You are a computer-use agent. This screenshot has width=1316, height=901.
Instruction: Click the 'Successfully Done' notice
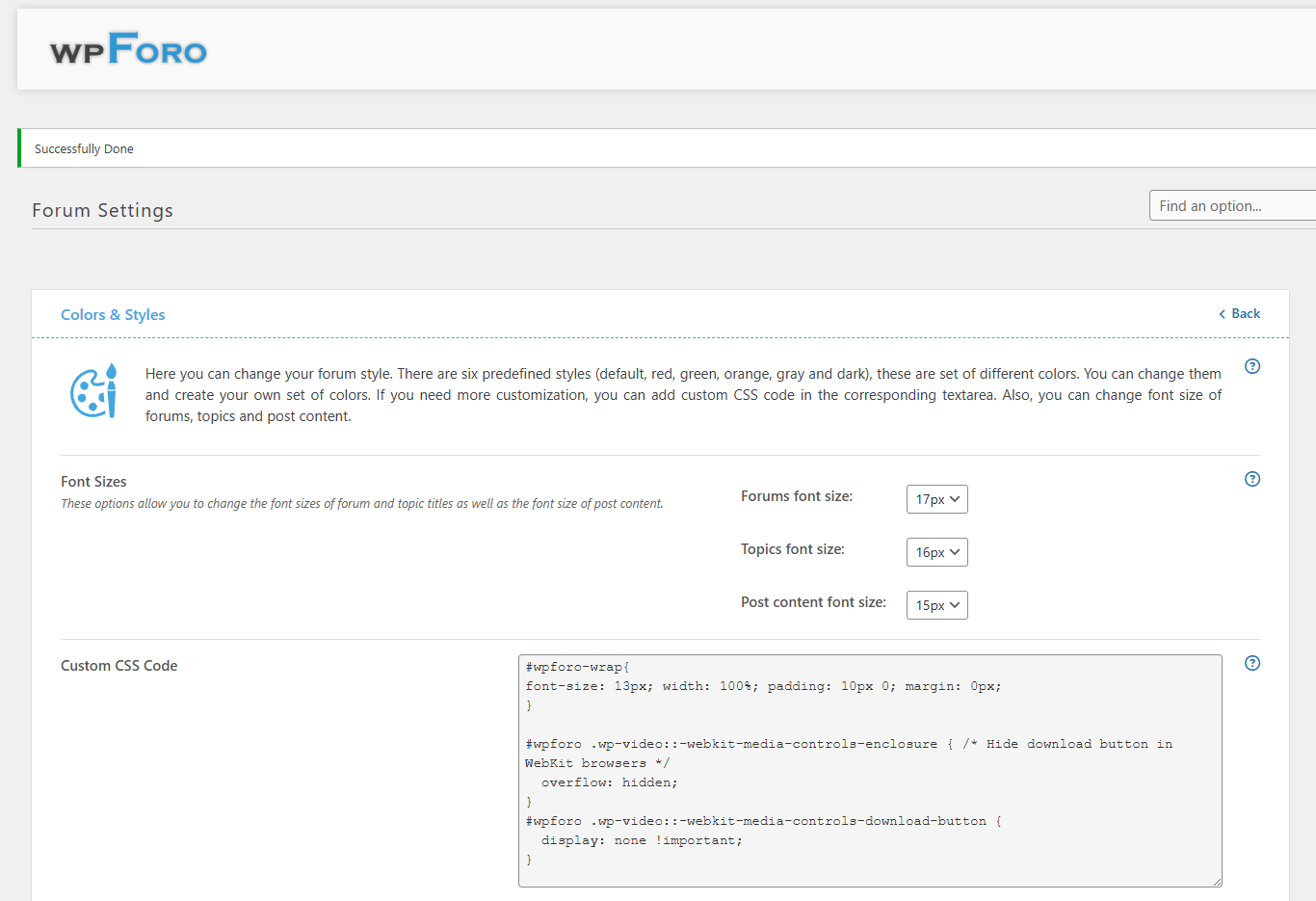84,149
